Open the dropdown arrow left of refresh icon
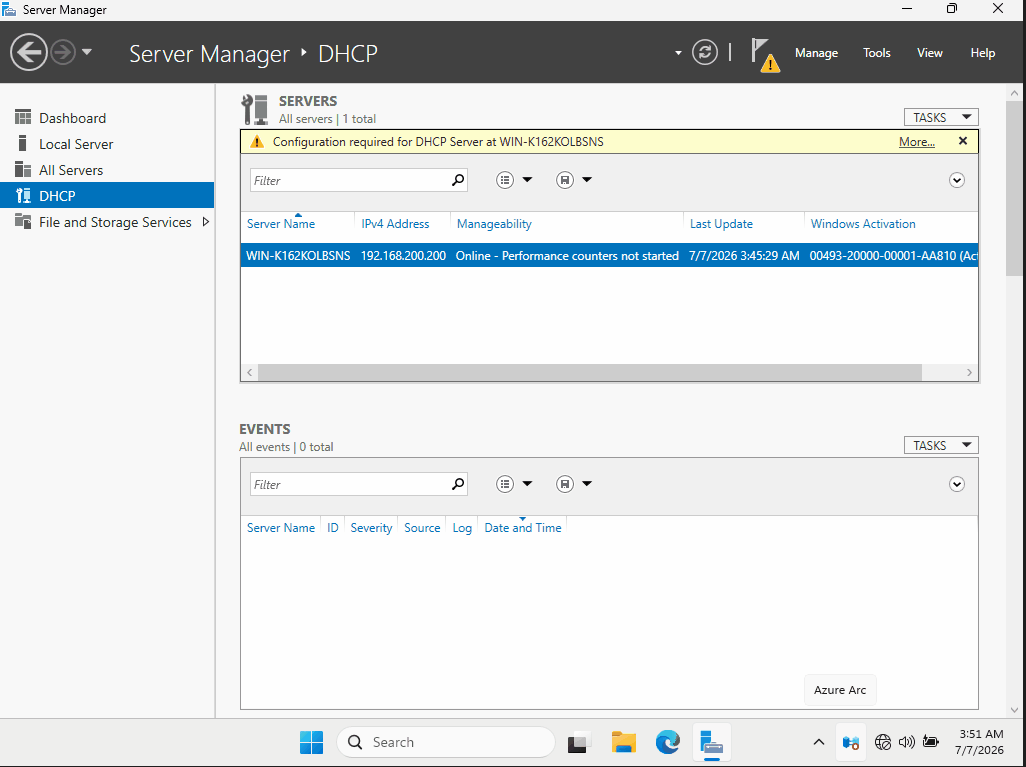Image resolution: width=1026 pixels, height=767 pixels. (x=678, y=53)
